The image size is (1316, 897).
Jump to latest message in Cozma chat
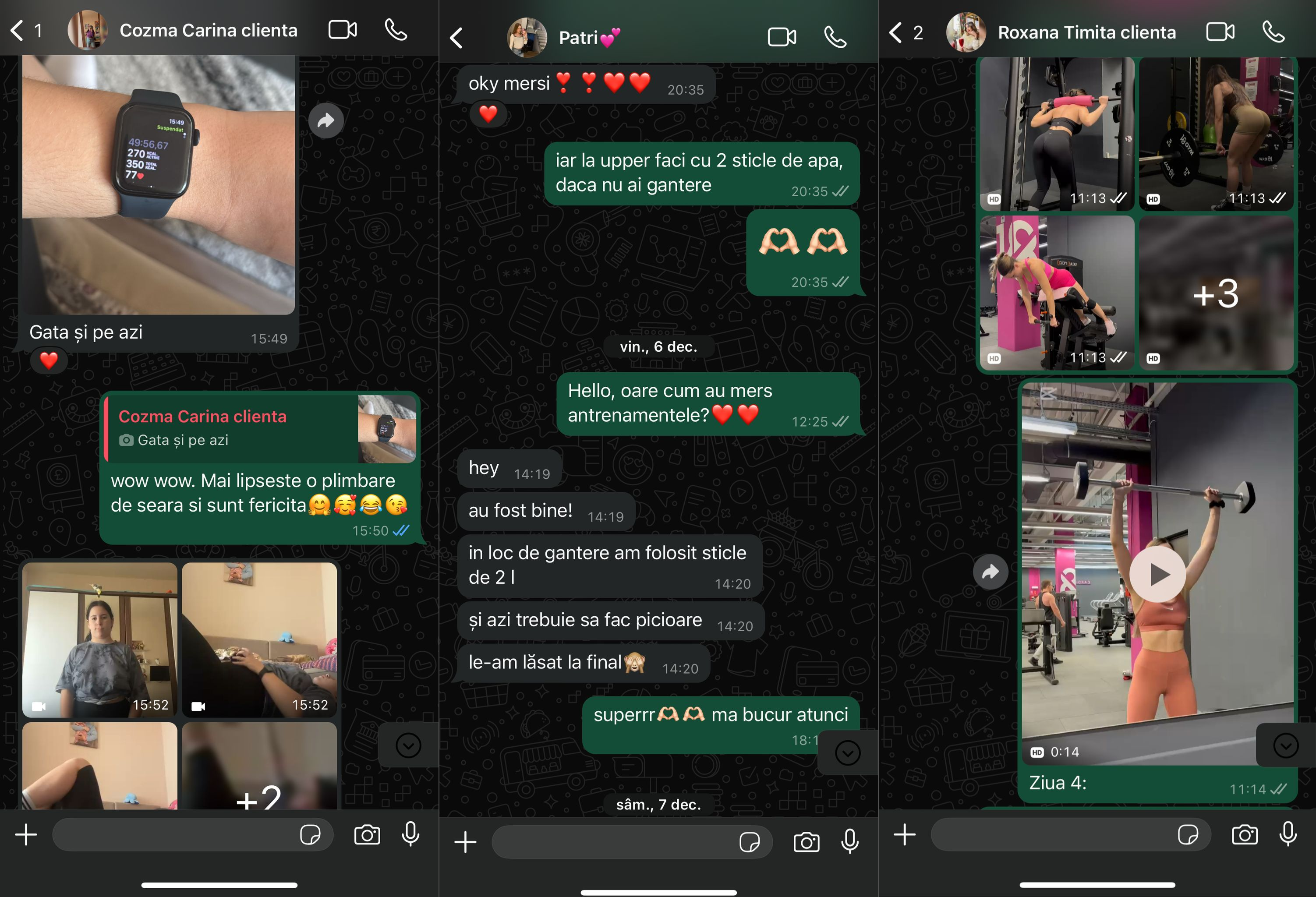[408, 745]
